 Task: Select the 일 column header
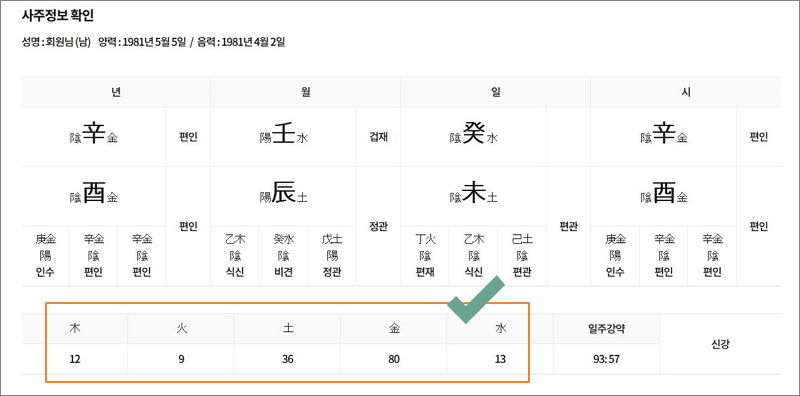coord(495,92)
